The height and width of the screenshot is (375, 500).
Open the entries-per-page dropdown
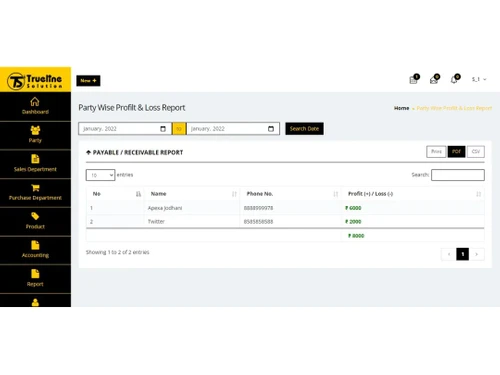[100, 175]
